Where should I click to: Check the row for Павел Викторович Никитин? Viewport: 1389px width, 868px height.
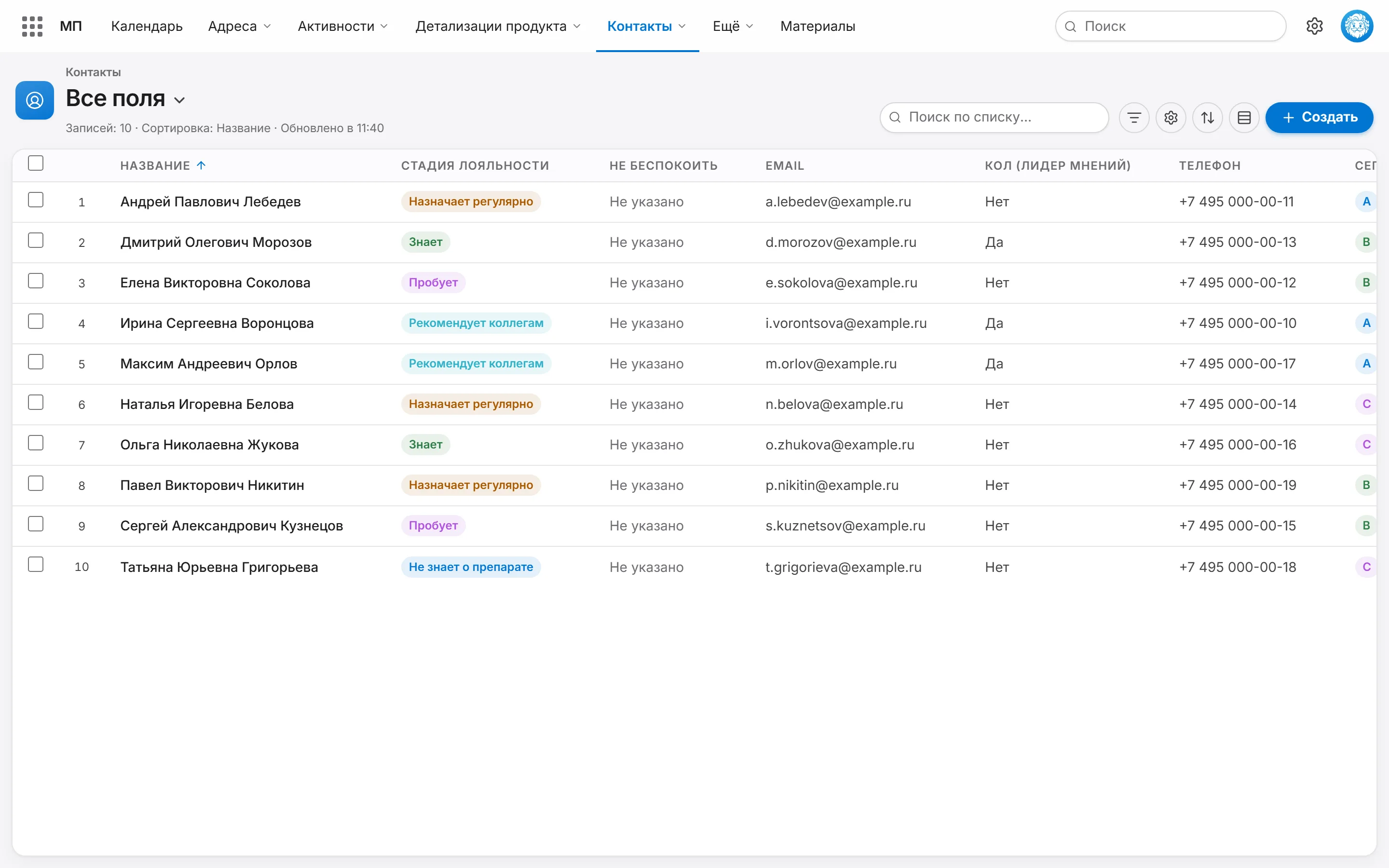36,483
